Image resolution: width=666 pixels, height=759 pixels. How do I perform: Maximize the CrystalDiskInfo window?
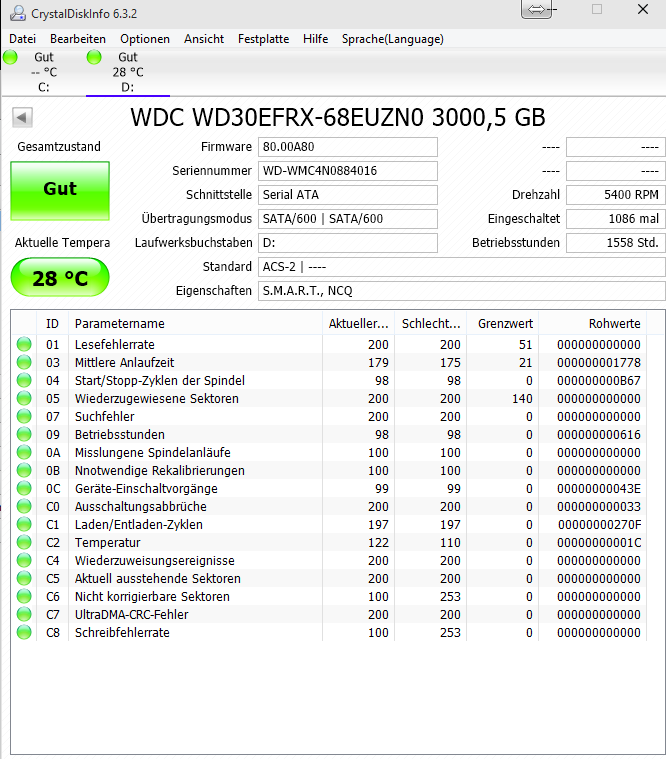(x=597, y=9)
